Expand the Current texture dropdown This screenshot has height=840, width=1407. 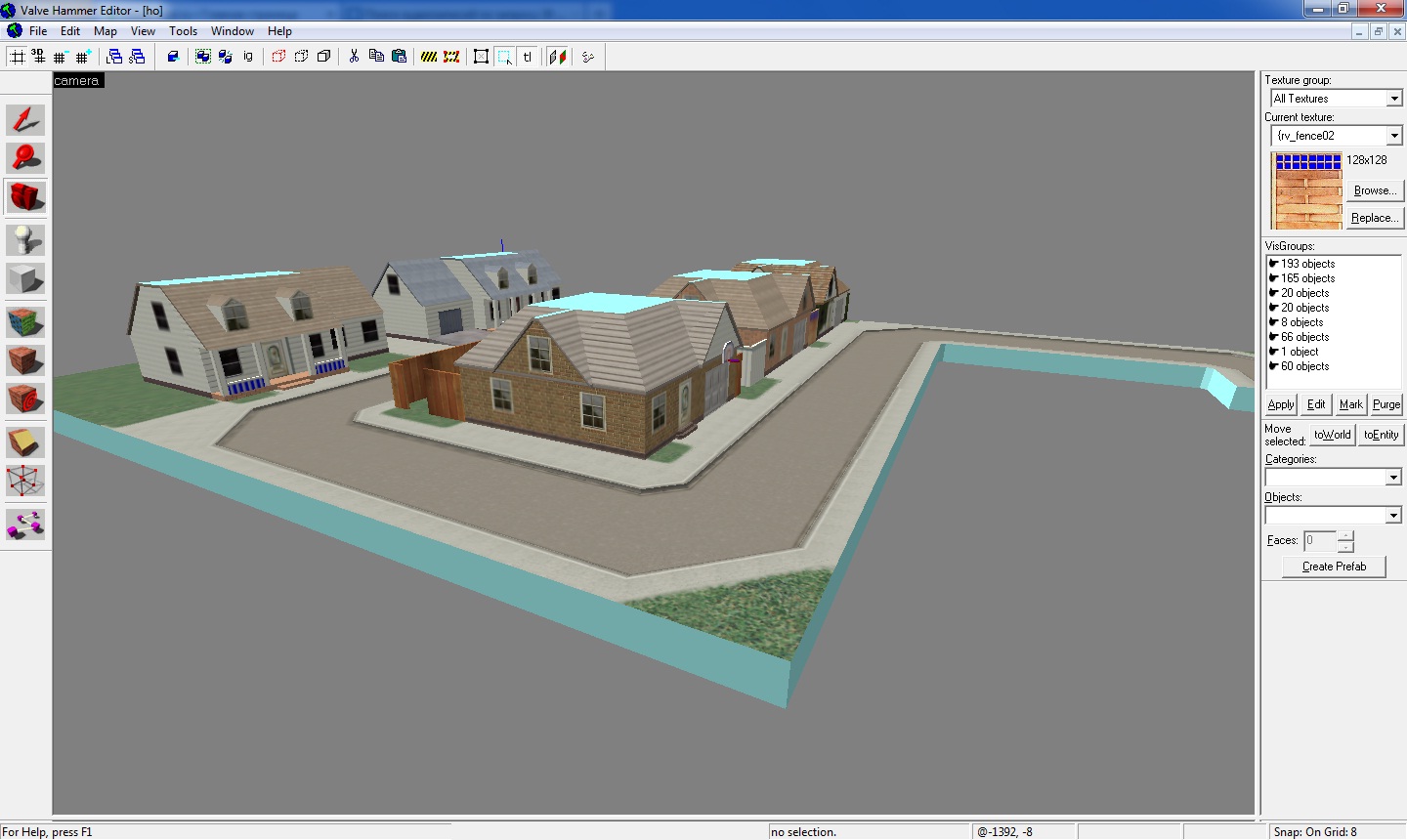pos(1394,136)
